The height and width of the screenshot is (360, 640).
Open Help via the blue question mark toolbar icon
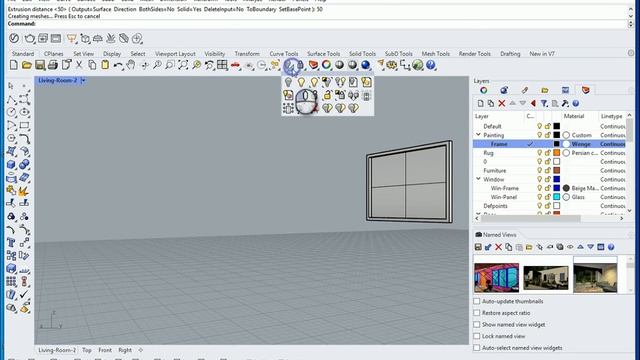point(431,65)
